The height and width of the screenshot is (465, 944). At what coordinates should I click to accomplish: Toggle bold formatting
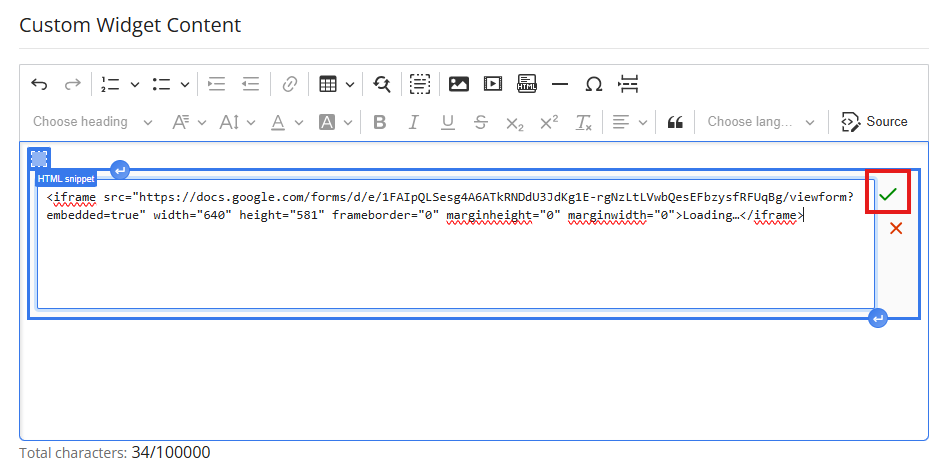point(379,122)
